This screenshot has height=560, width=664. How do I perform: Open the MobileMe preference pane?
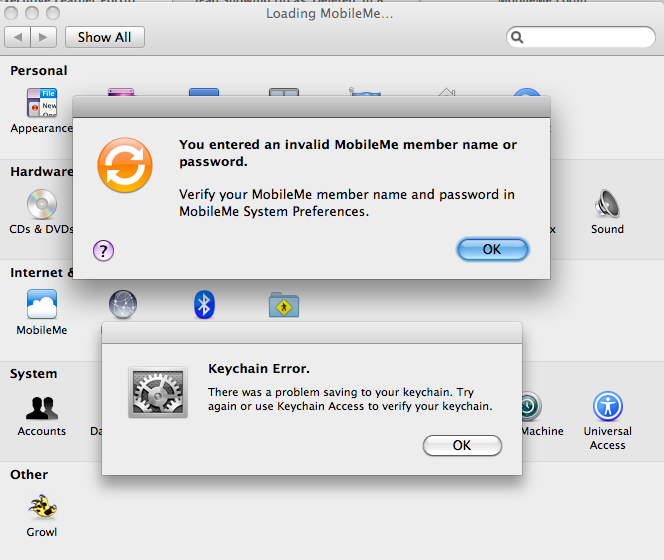42,304
